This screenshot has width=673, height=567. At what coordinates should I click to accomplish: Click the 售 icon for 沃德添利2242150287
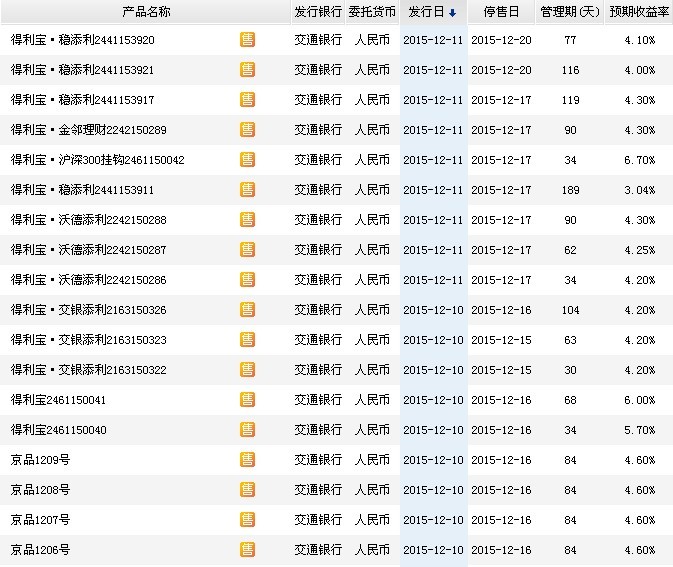pos(247,250)
